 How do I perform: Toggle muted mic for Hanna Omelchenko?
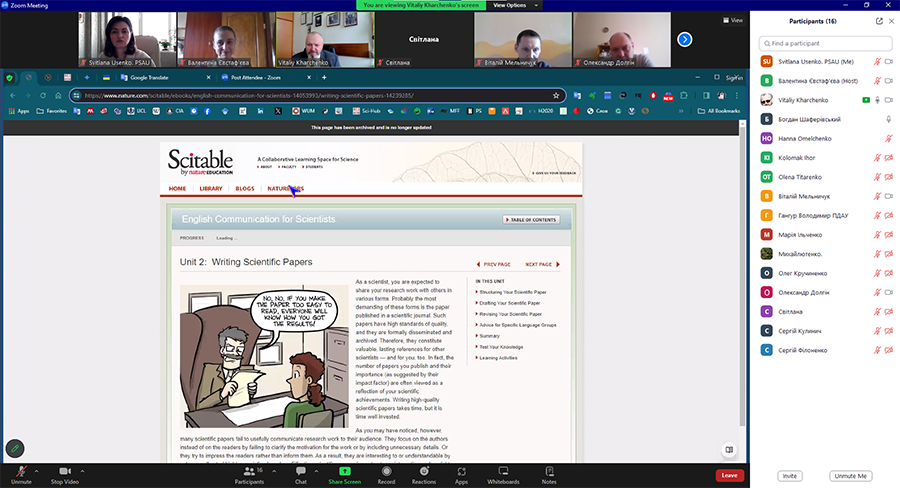click(x=889, y=138)
